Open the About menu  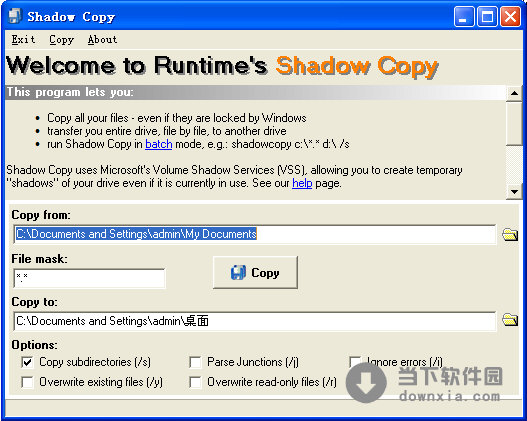(103, 40)
